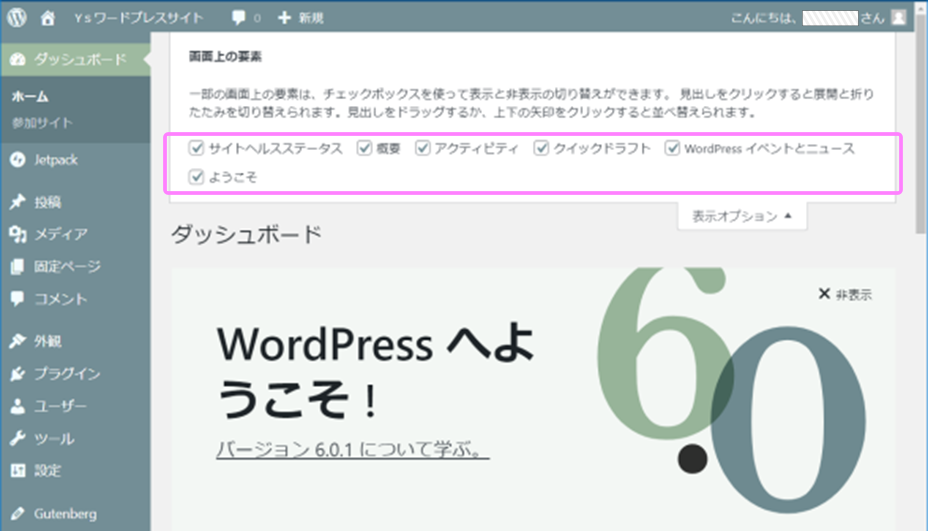Screen dimensions: 928x531
Task: Click the プラグイン plug icon
Action: [x=18, y=373]
